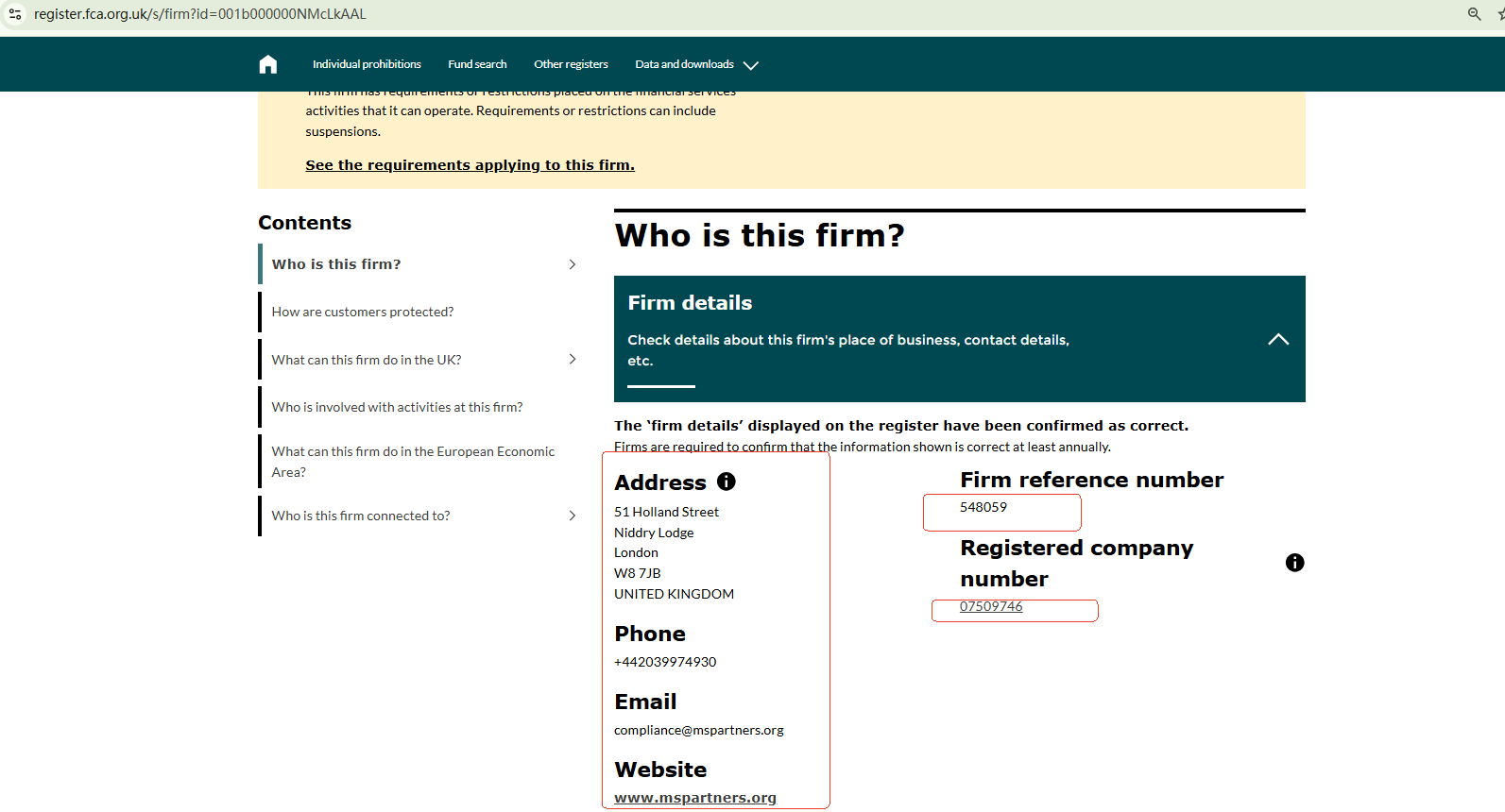This screenshot has width=1505, height=812.
Task: Click the 'Firm details' panel heading
Action: pyautogui.click(x=690, y=303)
